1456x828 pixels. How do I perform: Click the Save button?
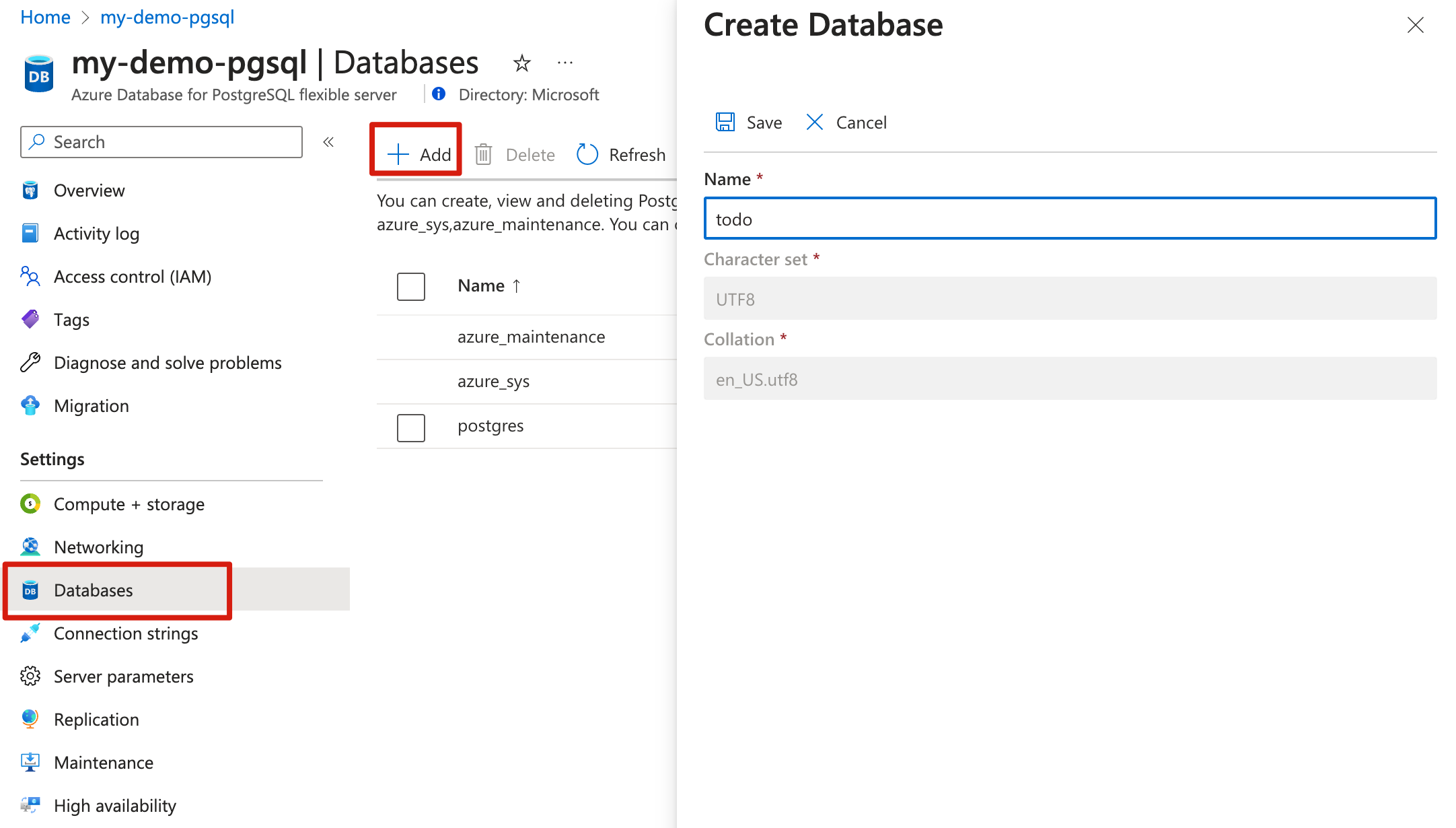(x=751, y=122)
